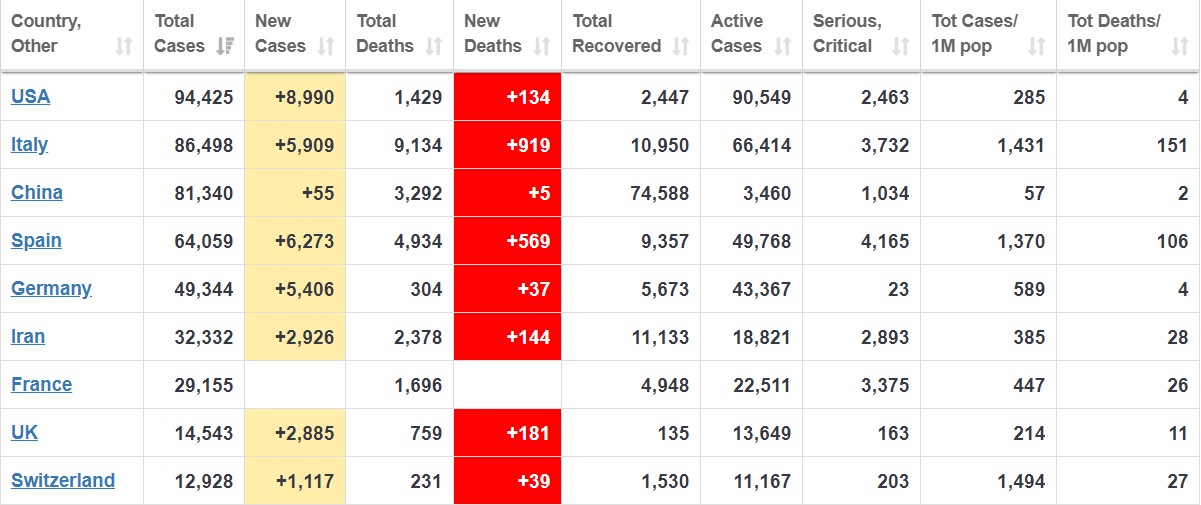
Task: Sort by Total Deaths arrow icon
Action: (x=434, y=46)
